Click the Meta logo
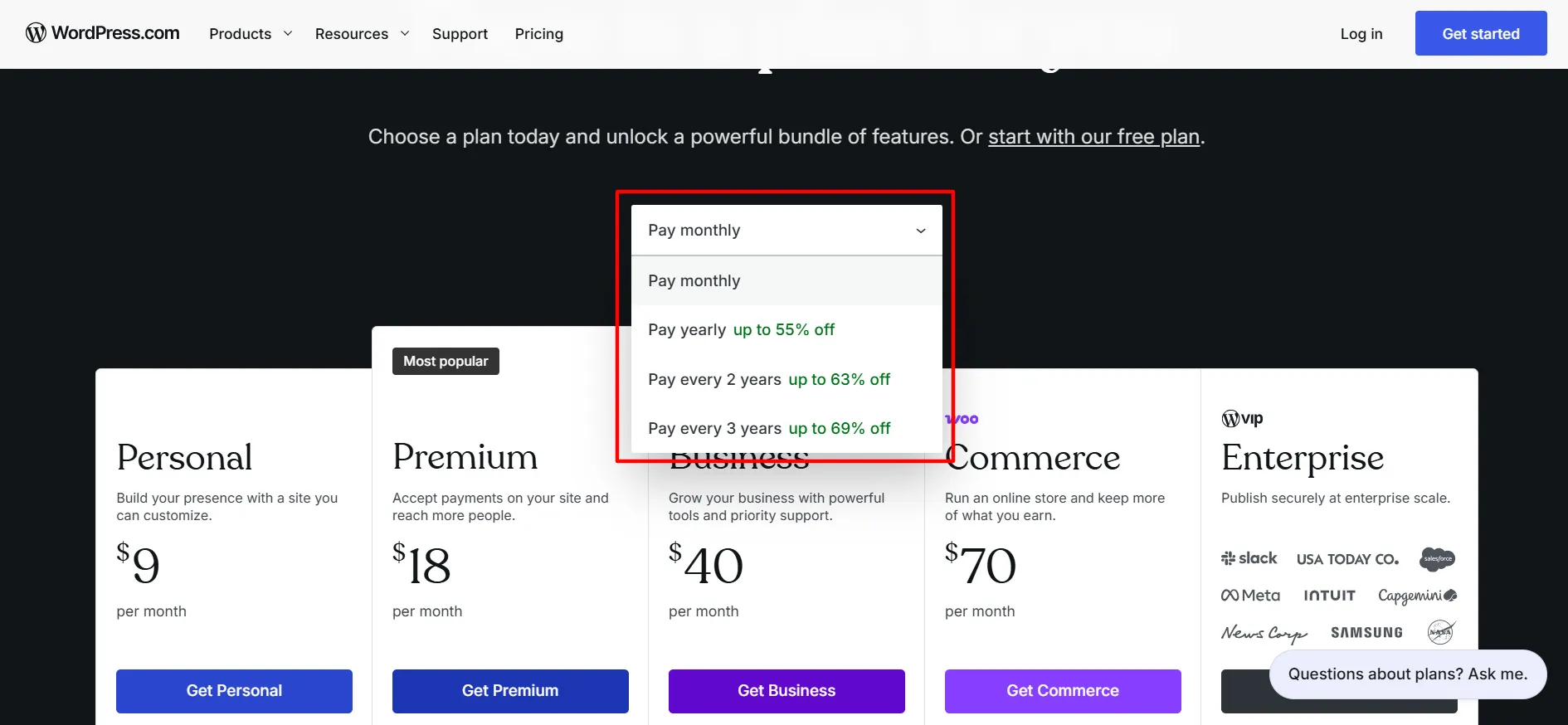This screenshot has width=1568, height=725. (1250, 596)
